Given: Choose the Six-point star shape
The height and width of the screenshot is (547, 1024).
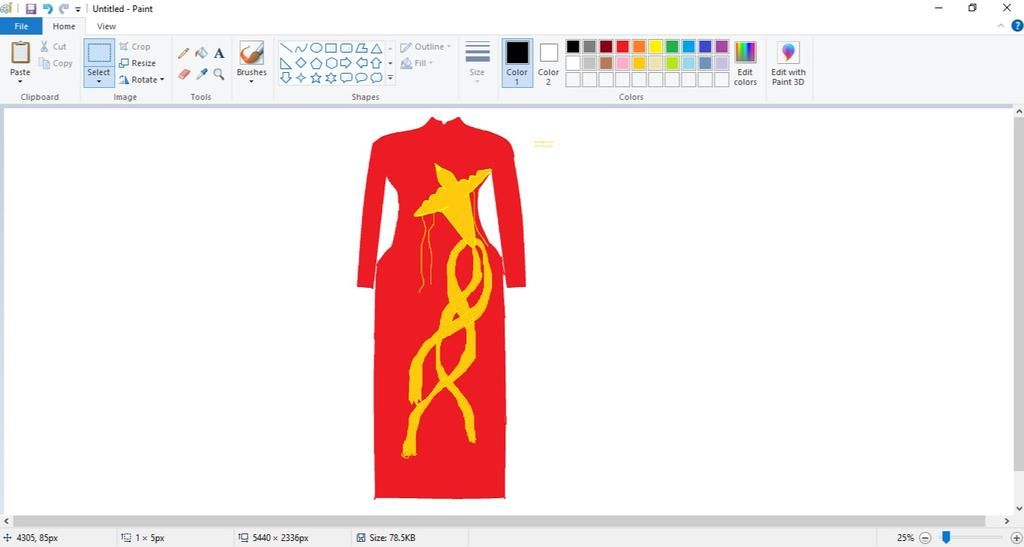Looking at the screenshot, I should click(x=331, y=78).
